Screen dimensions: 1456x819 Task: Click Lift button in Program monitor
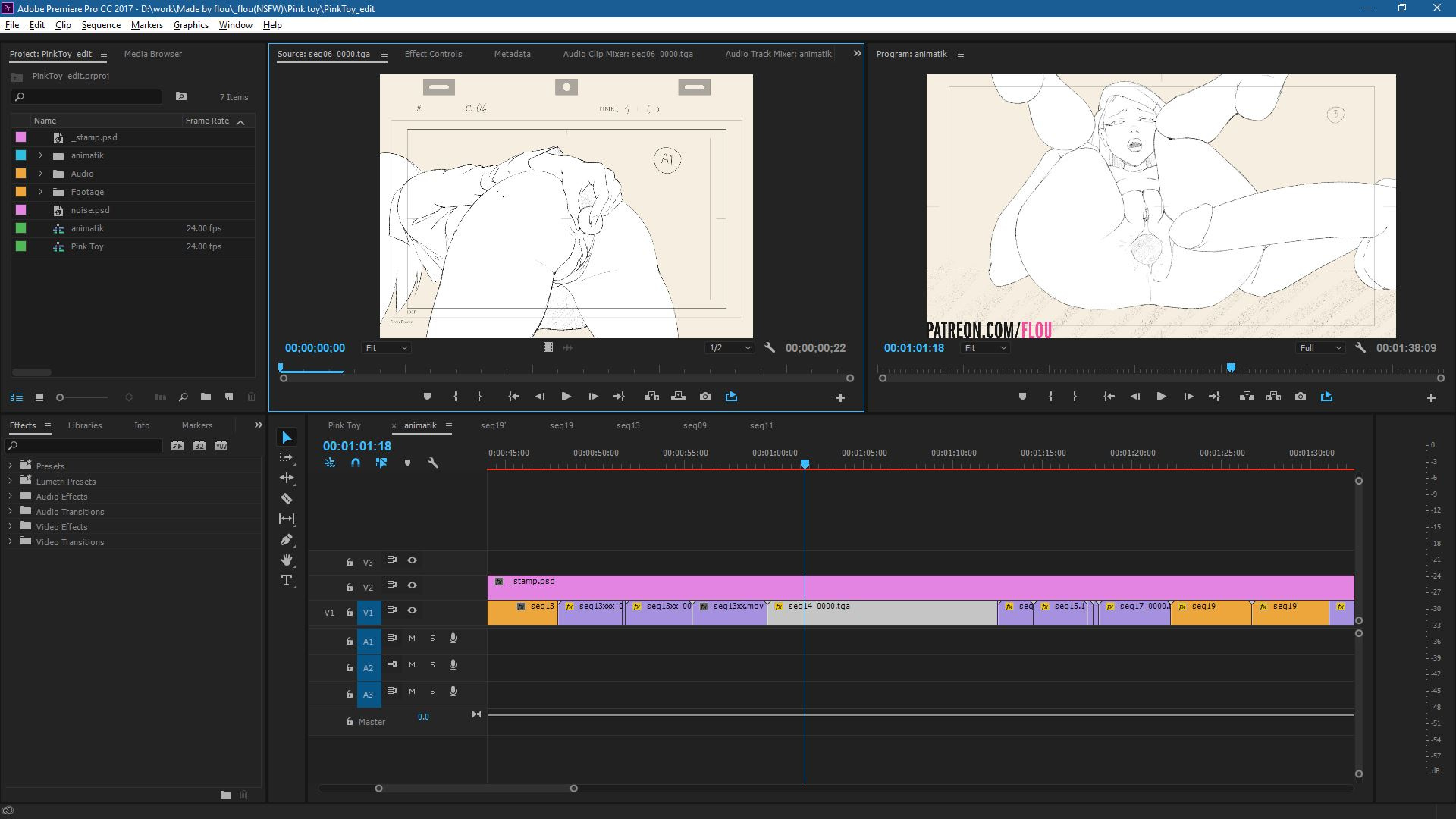pos(1247,397)
